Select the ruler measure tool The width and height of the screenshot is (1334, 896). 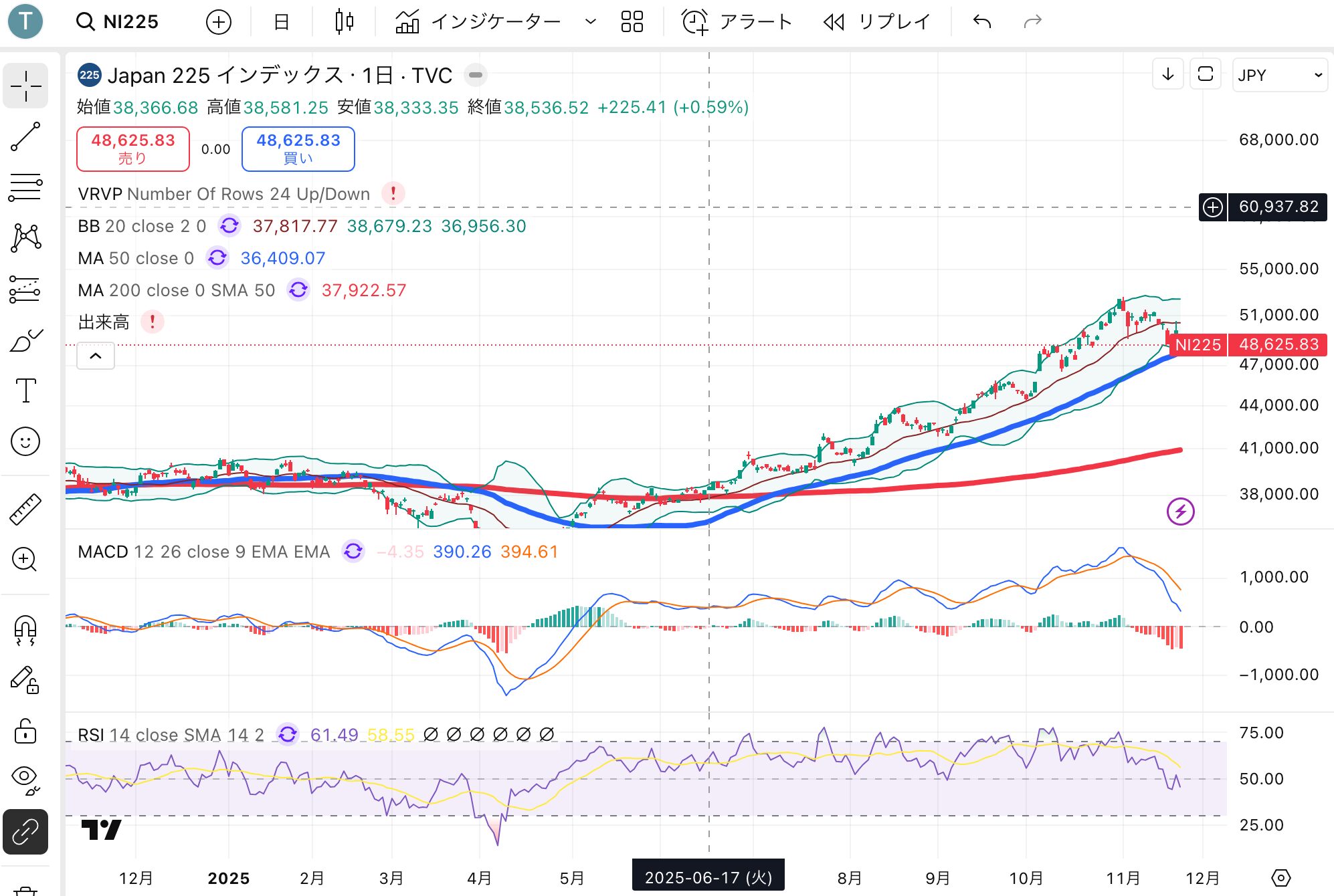click(25, 510)
